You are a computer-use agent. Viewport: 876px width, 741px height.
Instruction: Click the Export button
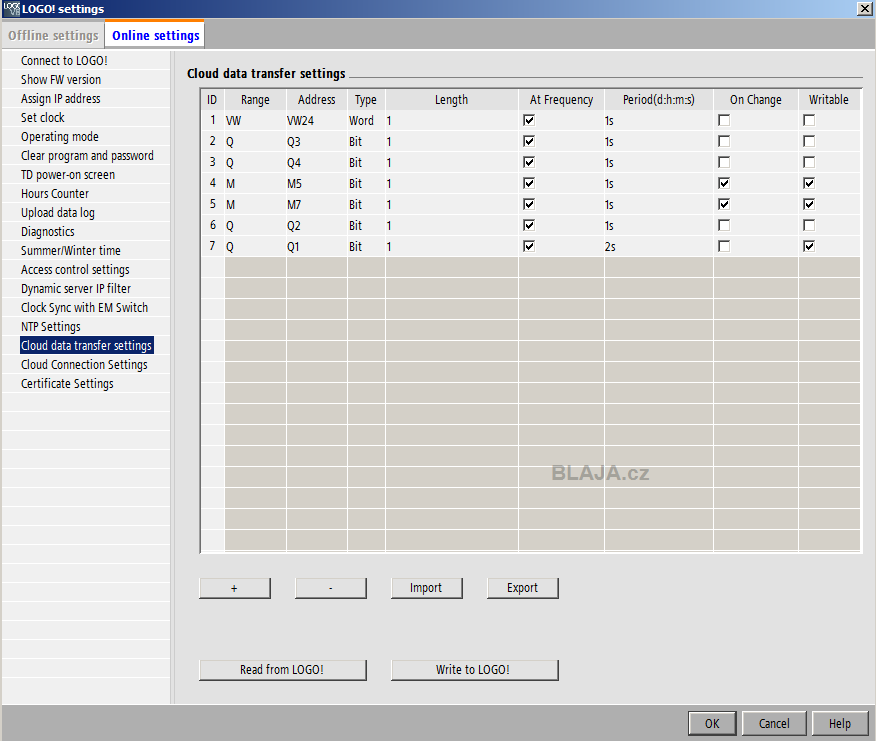tap(522, 588)
